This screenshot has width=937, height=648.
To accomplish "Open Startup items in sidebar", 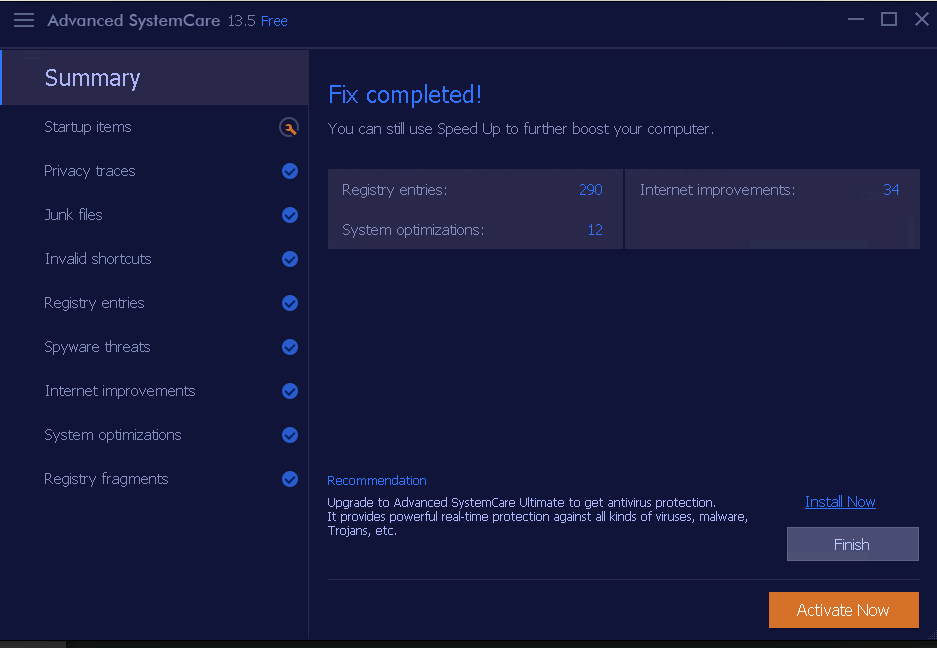I will coord(88,127).
